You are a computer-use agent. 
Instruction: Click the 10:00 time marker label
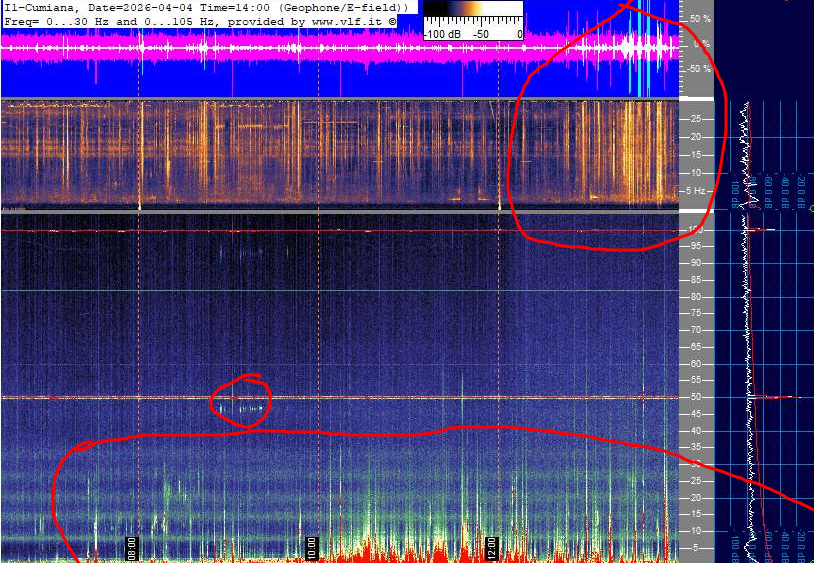tap(311, 548)
